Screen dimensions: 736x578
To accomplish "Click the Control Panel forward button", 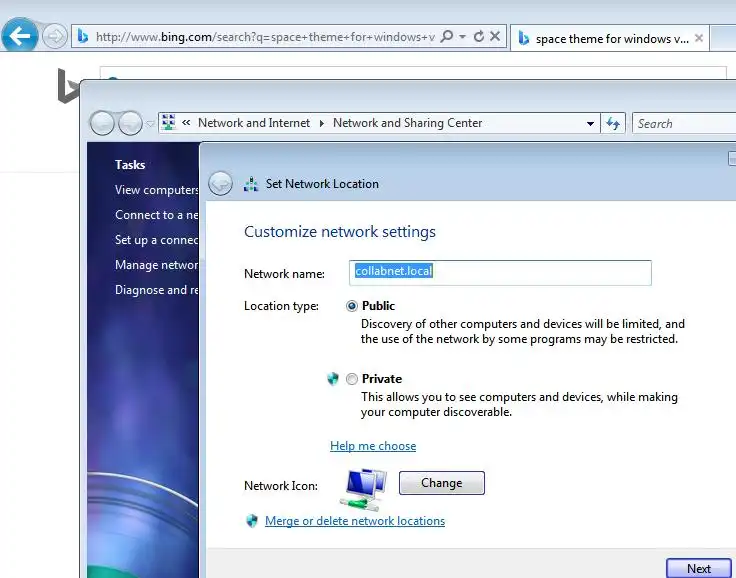I will [x=130, y=123].
